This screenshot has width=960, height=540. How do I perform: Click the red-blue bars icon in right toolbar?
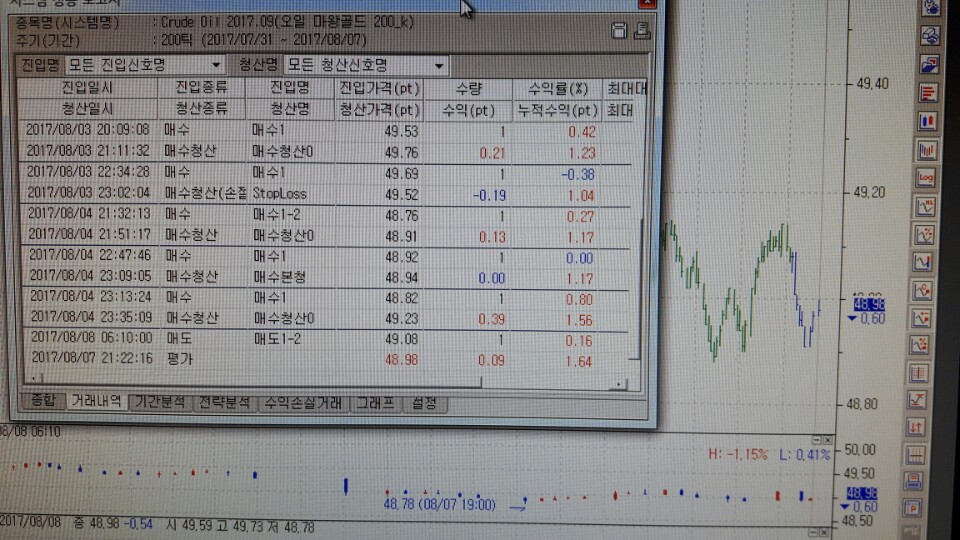928,121
